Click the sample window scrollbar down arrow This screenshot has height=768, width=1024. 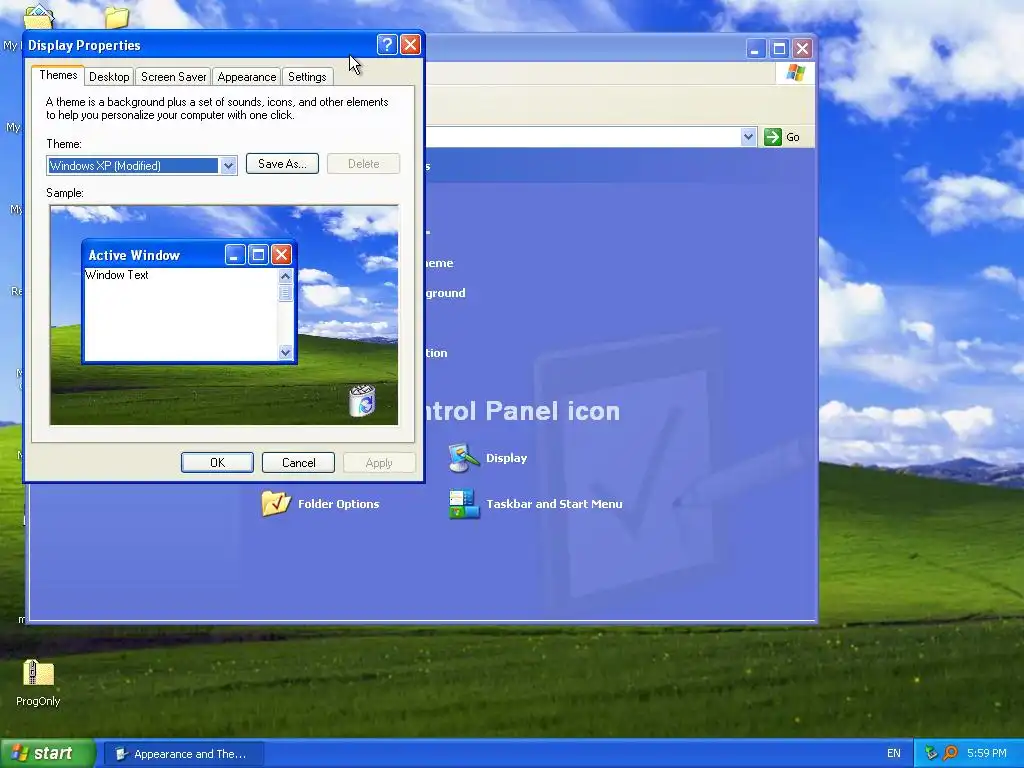[x=285, y=353]
